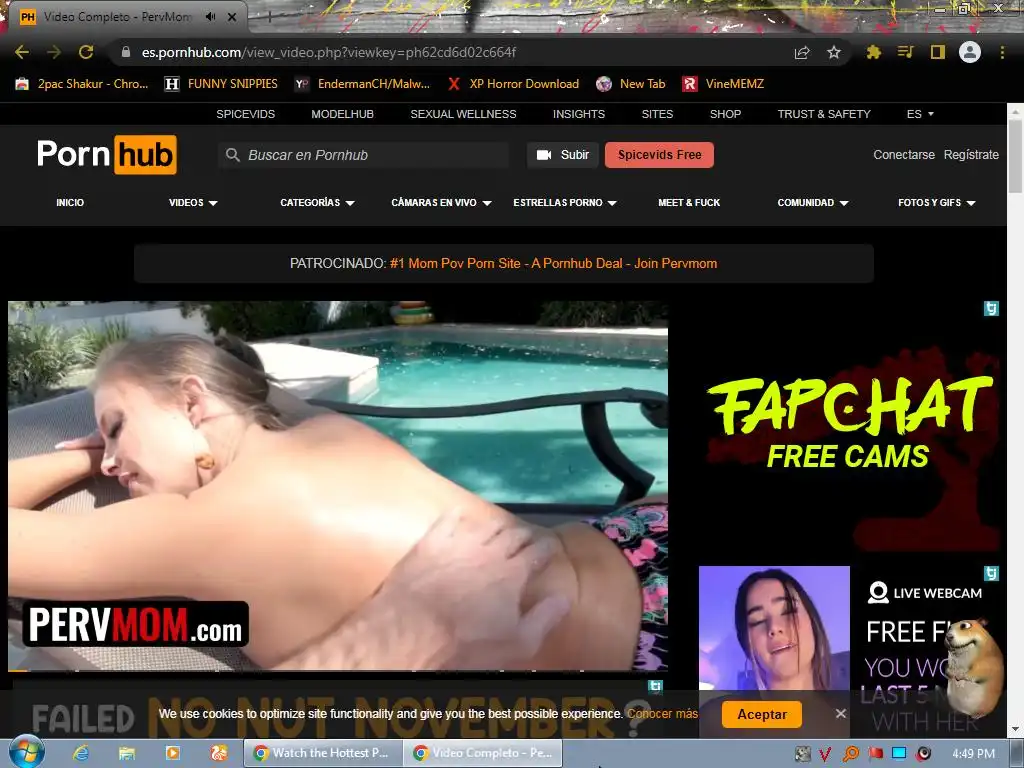Click the search magnifier icon
Image resolution: width=1024 pixels, height=768 pixels.
pos(232,155)
